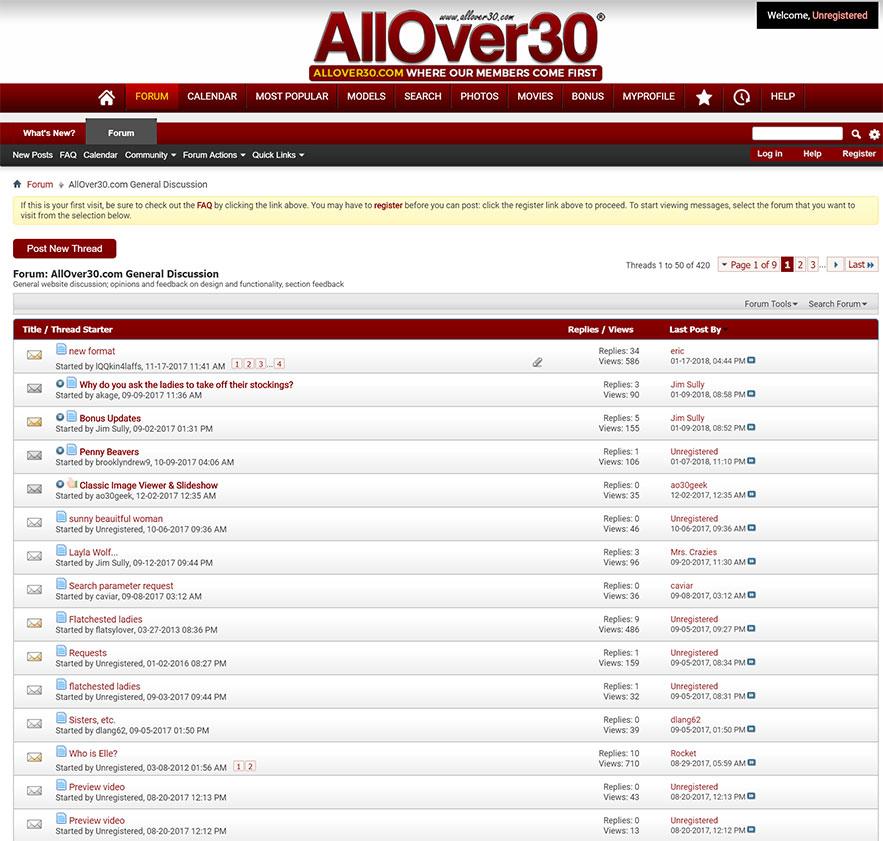Click the sticky icon next to 'Why do you ask the ladies'
Viewport: 883px width, 841px height.
[x=60, y=384]
